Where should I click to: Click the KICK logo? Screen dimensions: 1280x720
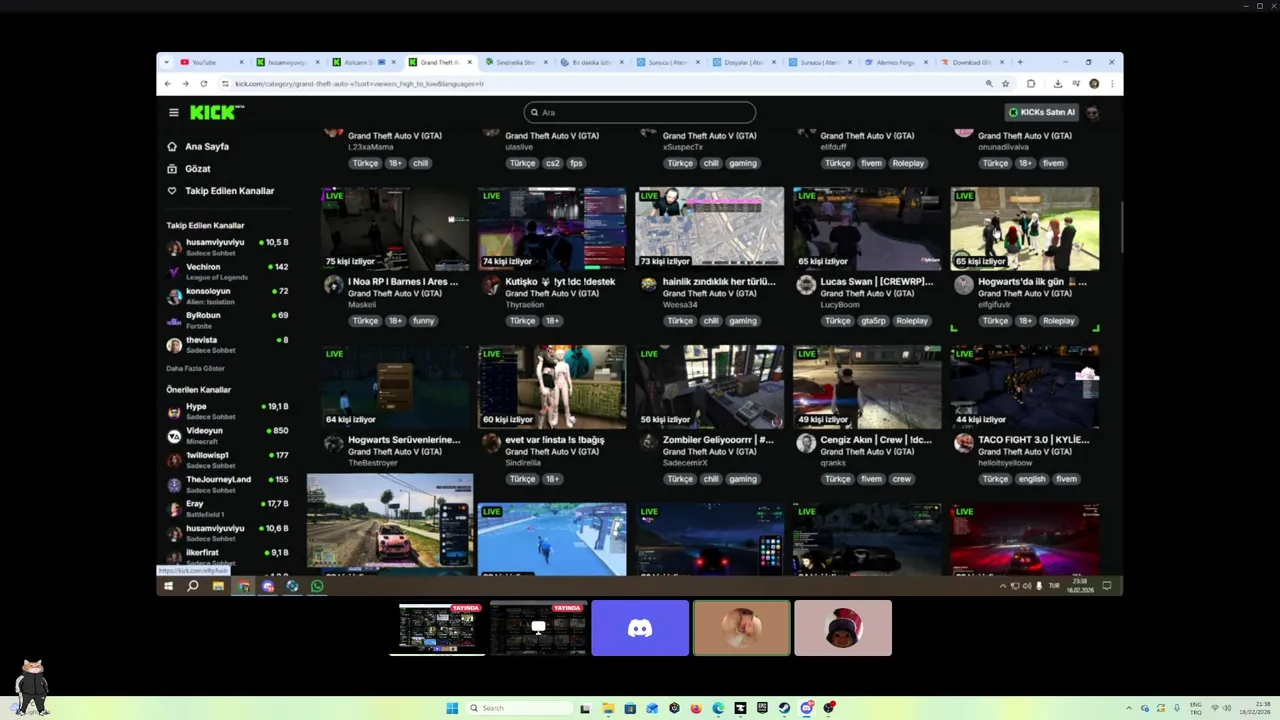(215, 113)
